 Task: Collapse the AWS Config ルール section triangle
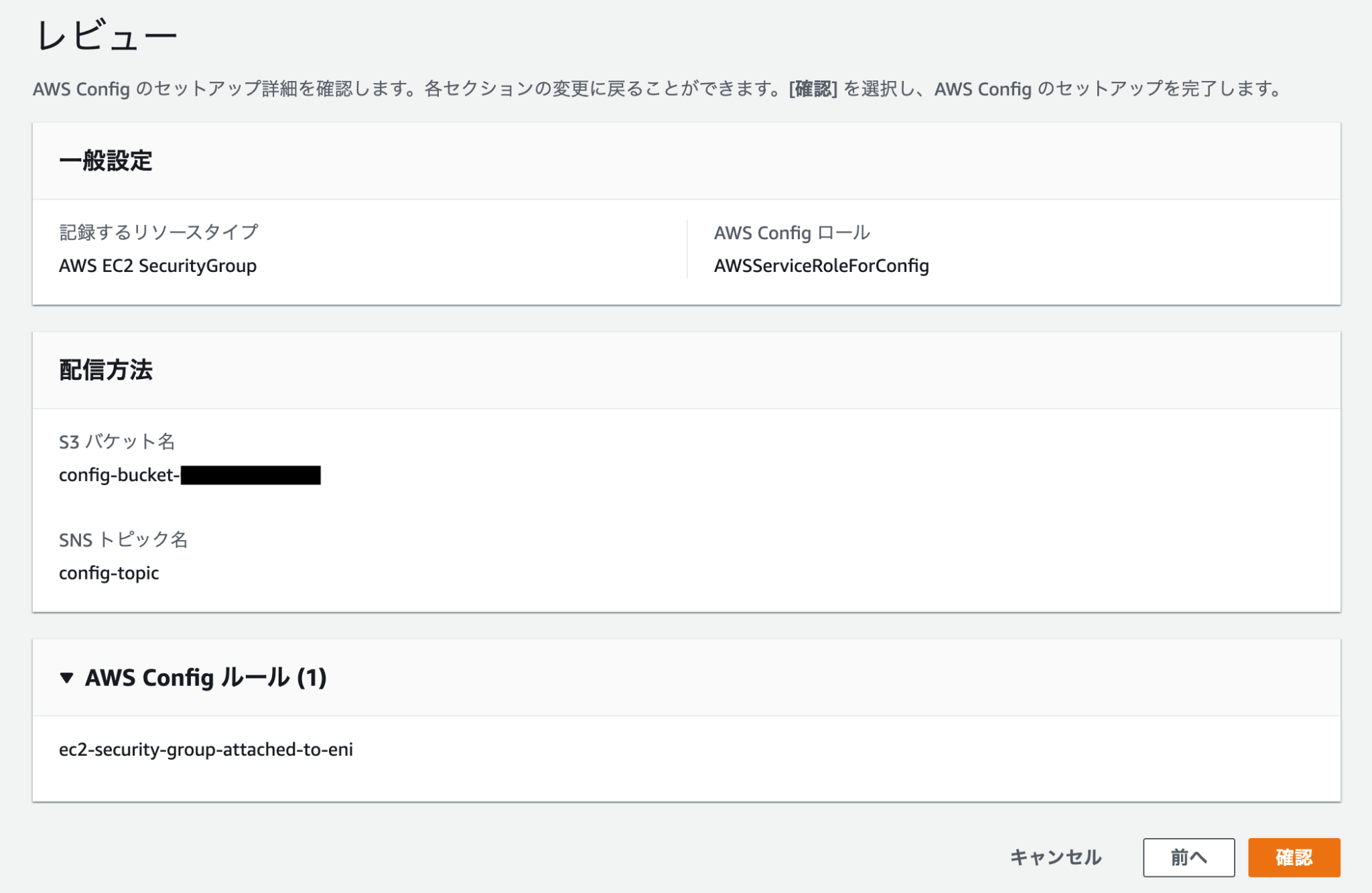click(x=67, y=677)
